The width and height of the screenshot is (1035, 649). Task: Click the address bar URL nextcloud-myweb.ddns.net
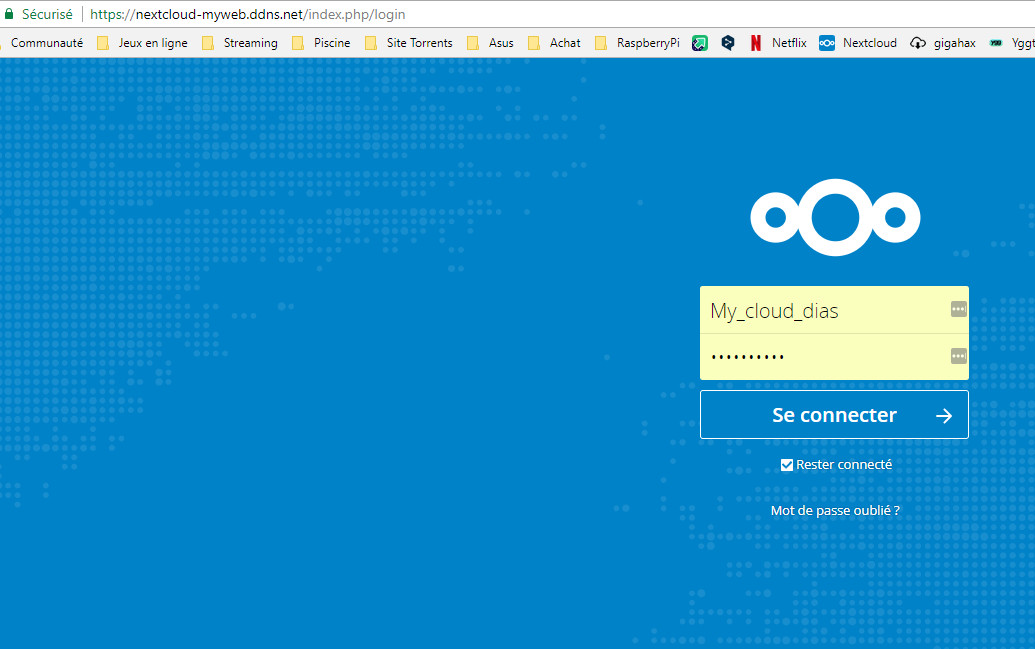248,14
